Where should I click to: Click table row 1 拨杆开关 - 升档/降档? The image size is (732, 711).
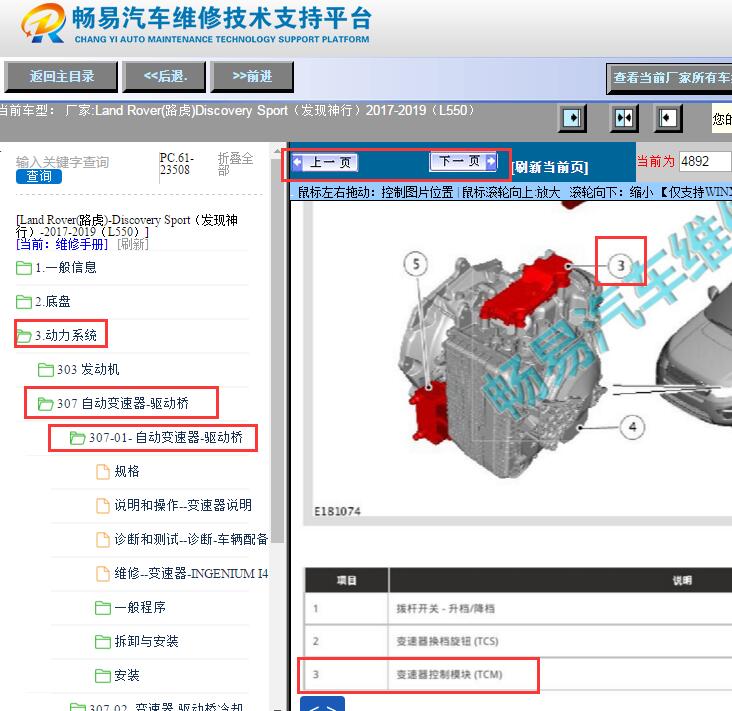[x=518, y=608]
